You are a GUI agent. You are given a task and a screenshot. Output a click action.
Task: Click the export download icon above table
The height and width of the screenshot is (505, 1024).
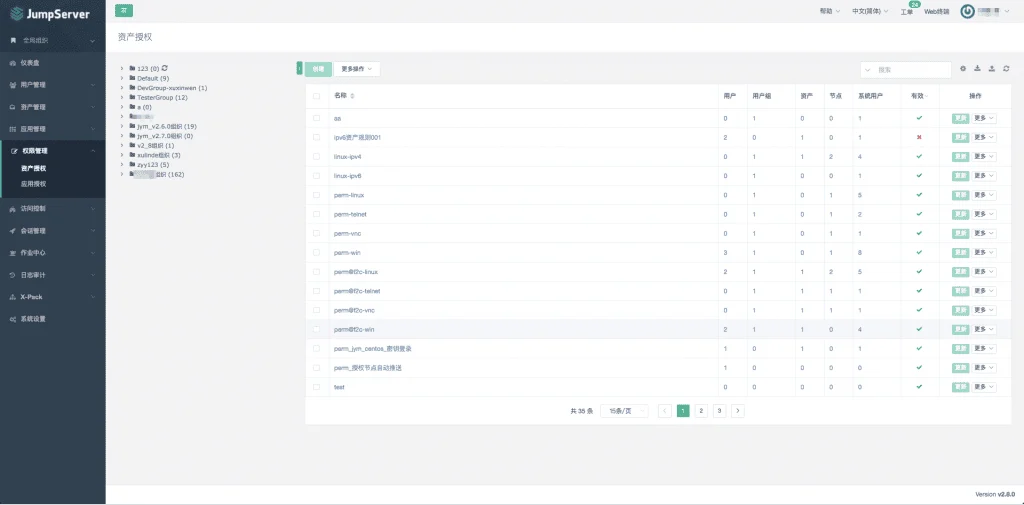coord(978,69)
